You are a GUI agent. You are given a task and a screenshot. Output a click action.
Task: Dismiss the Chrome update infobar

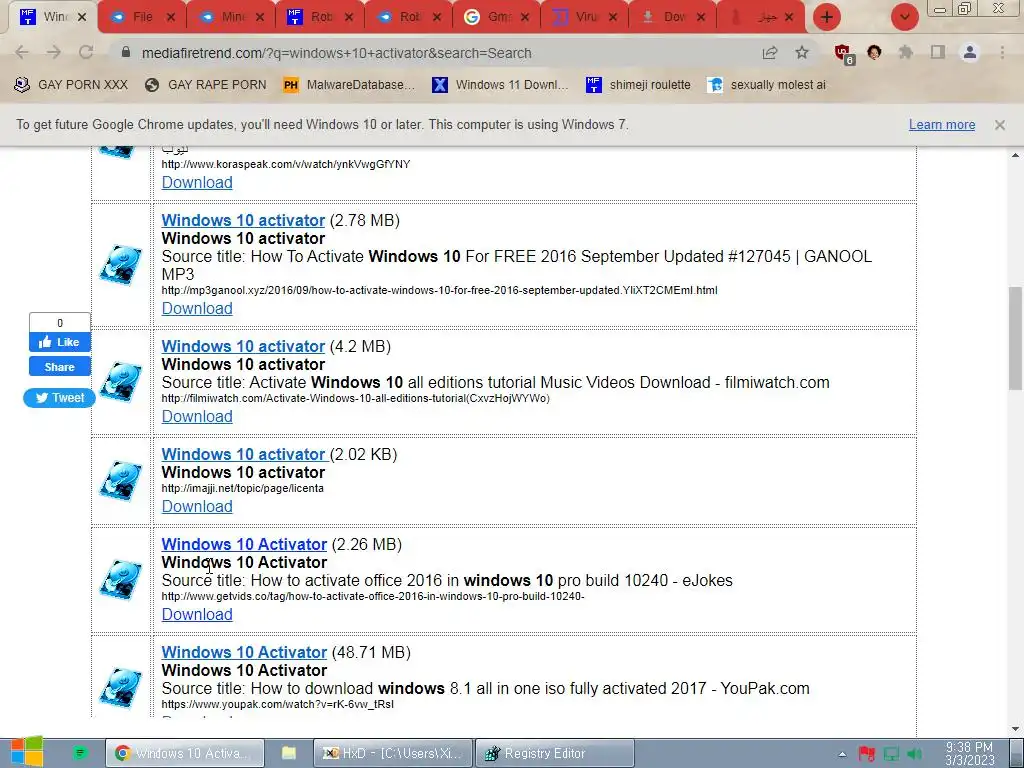click(x=1000, y=125)
